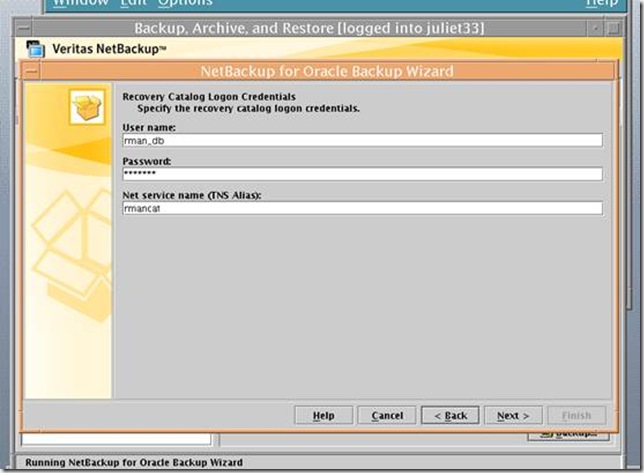Go back with the < Back button
Image resolution: width=644 pixels, height=473 pixels.
[x=450, y=416]
